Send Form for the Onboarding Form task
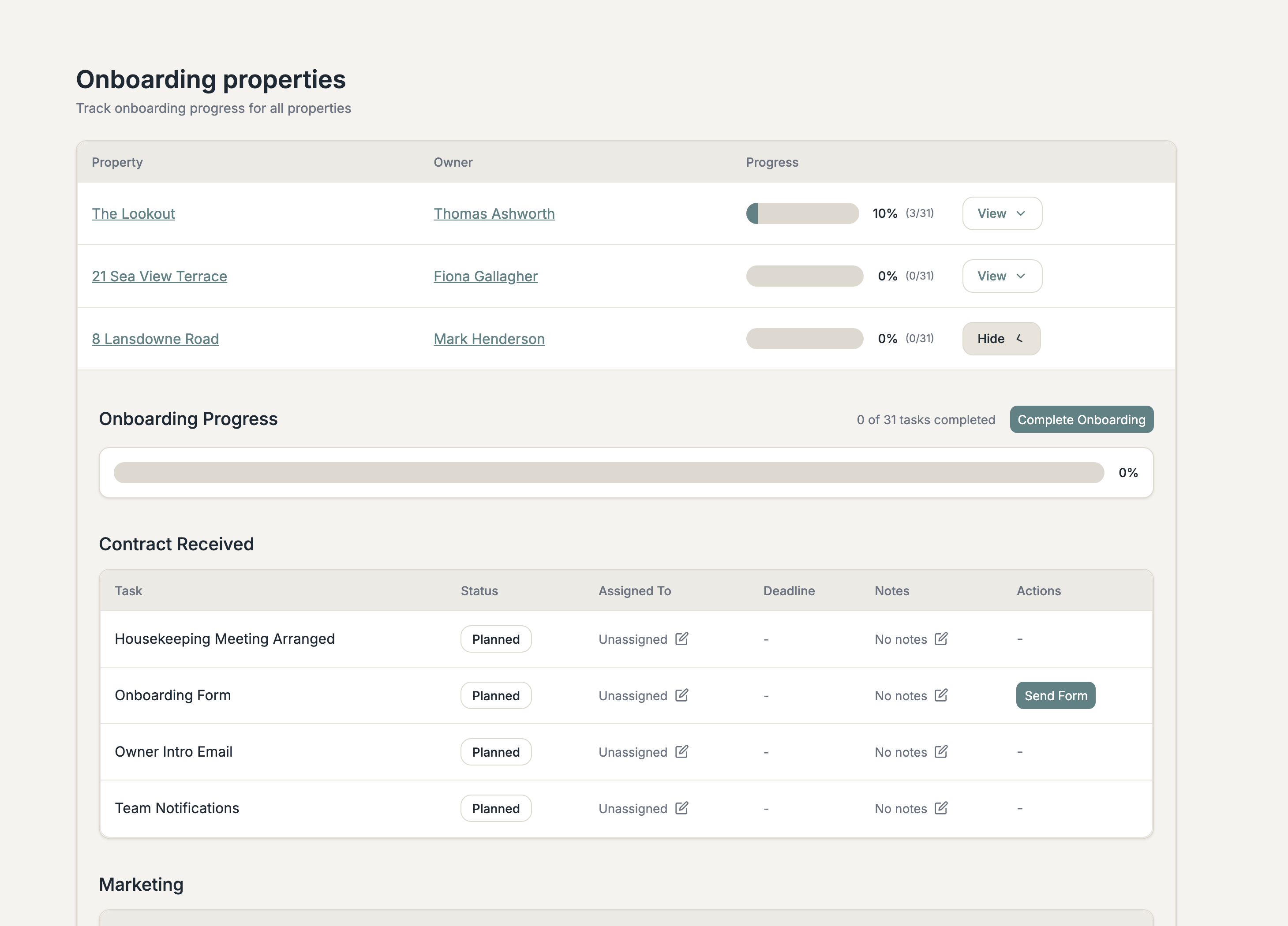The image size is (1288, 926). tap(1055, 695)
